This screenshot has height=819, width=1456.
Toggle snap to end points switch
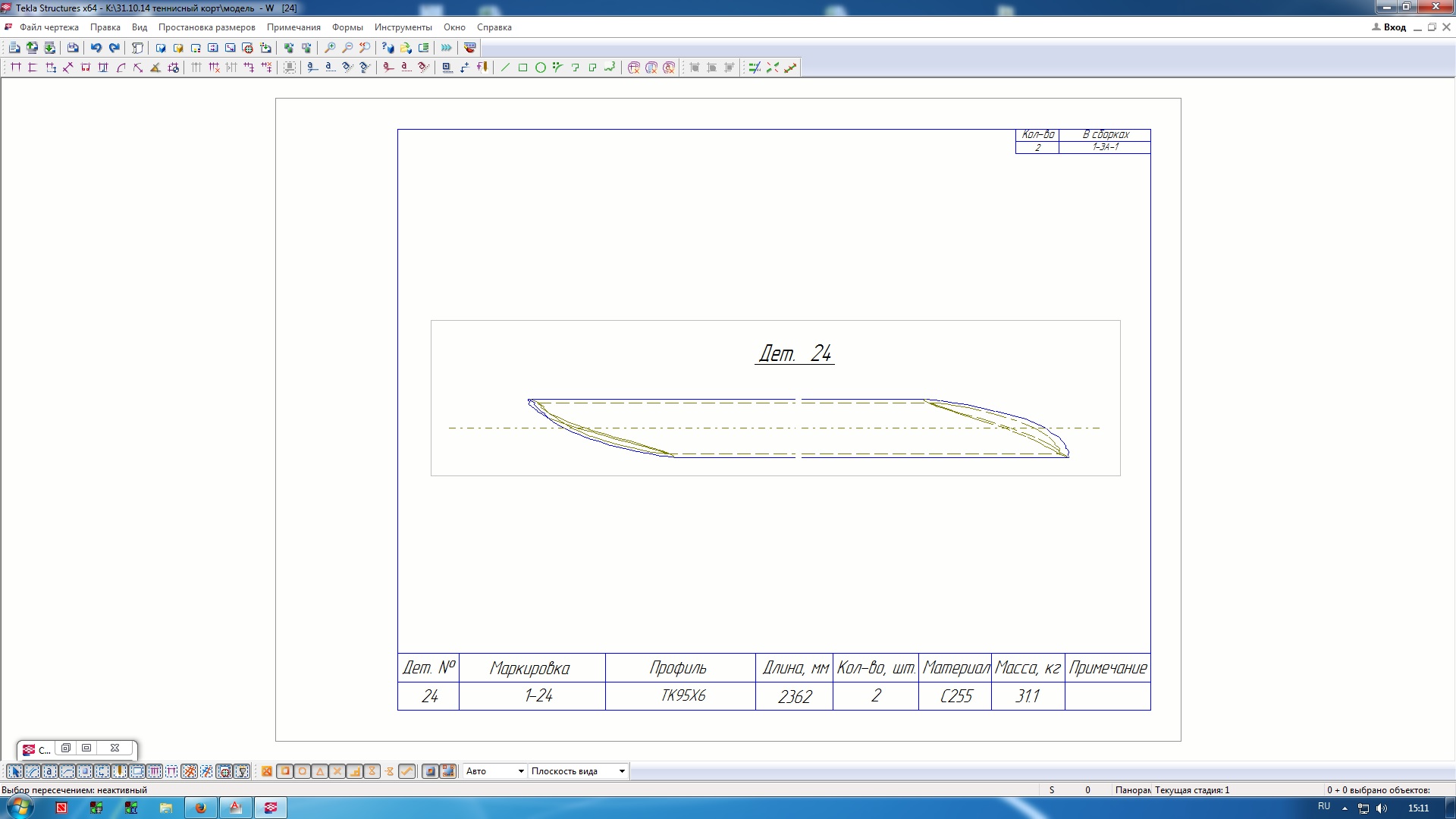(x=285, y=771)
